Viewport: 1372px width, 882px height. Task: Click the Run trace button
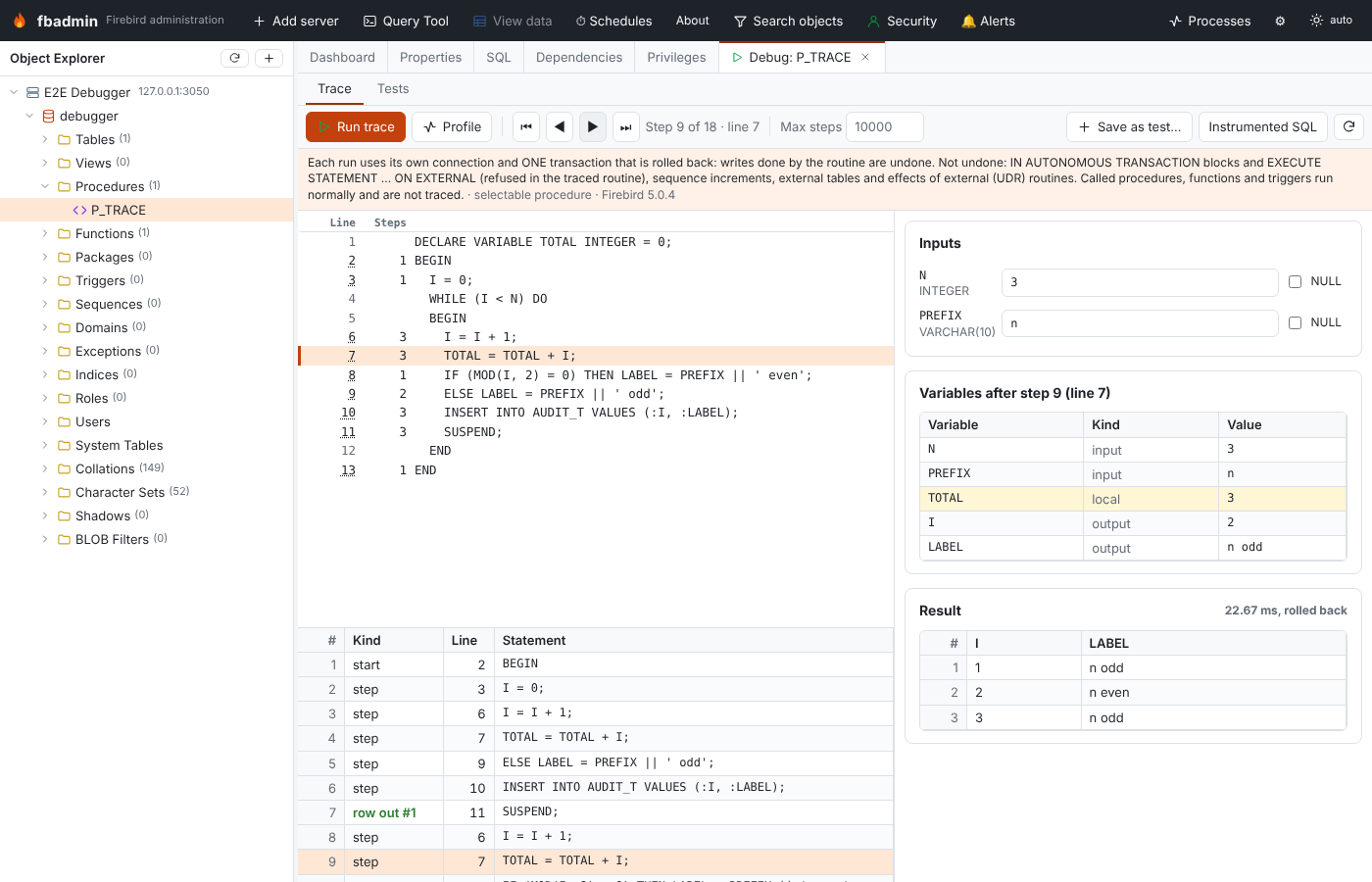coord(356,126)
